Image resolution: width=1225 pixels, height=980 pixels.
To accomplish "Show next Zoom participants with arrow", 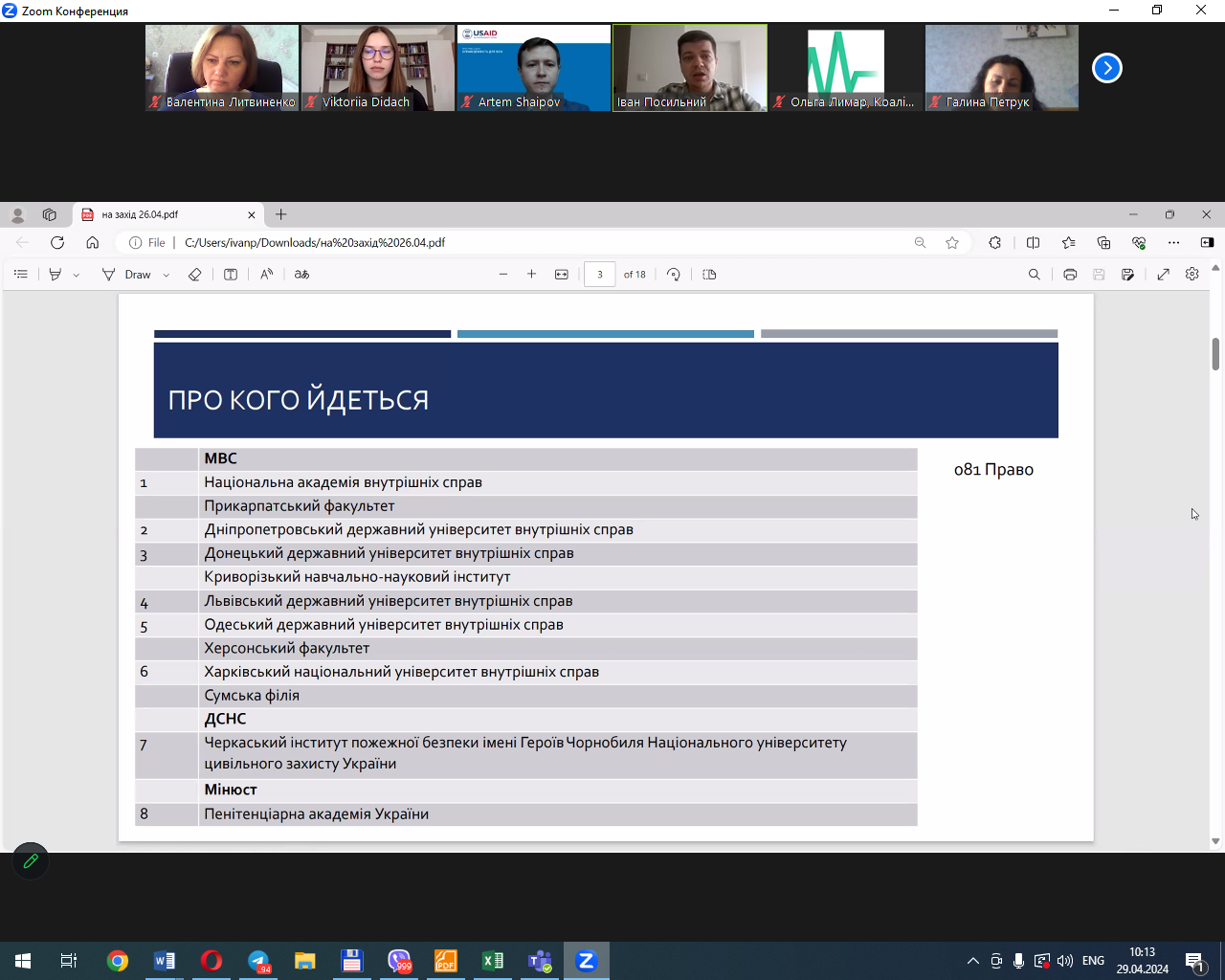I will pyautogui.click(x=1107, y=68).
